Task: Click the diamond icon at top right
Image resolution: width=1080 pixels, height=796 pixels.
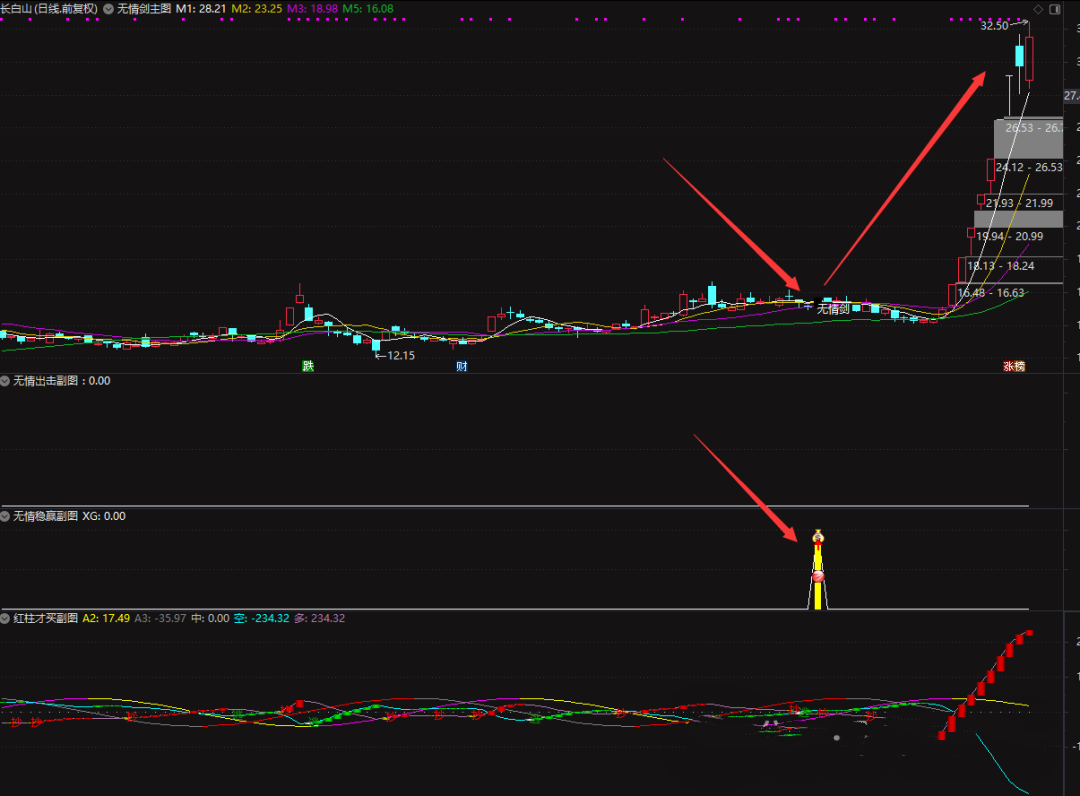Action: click(1038, 9)
